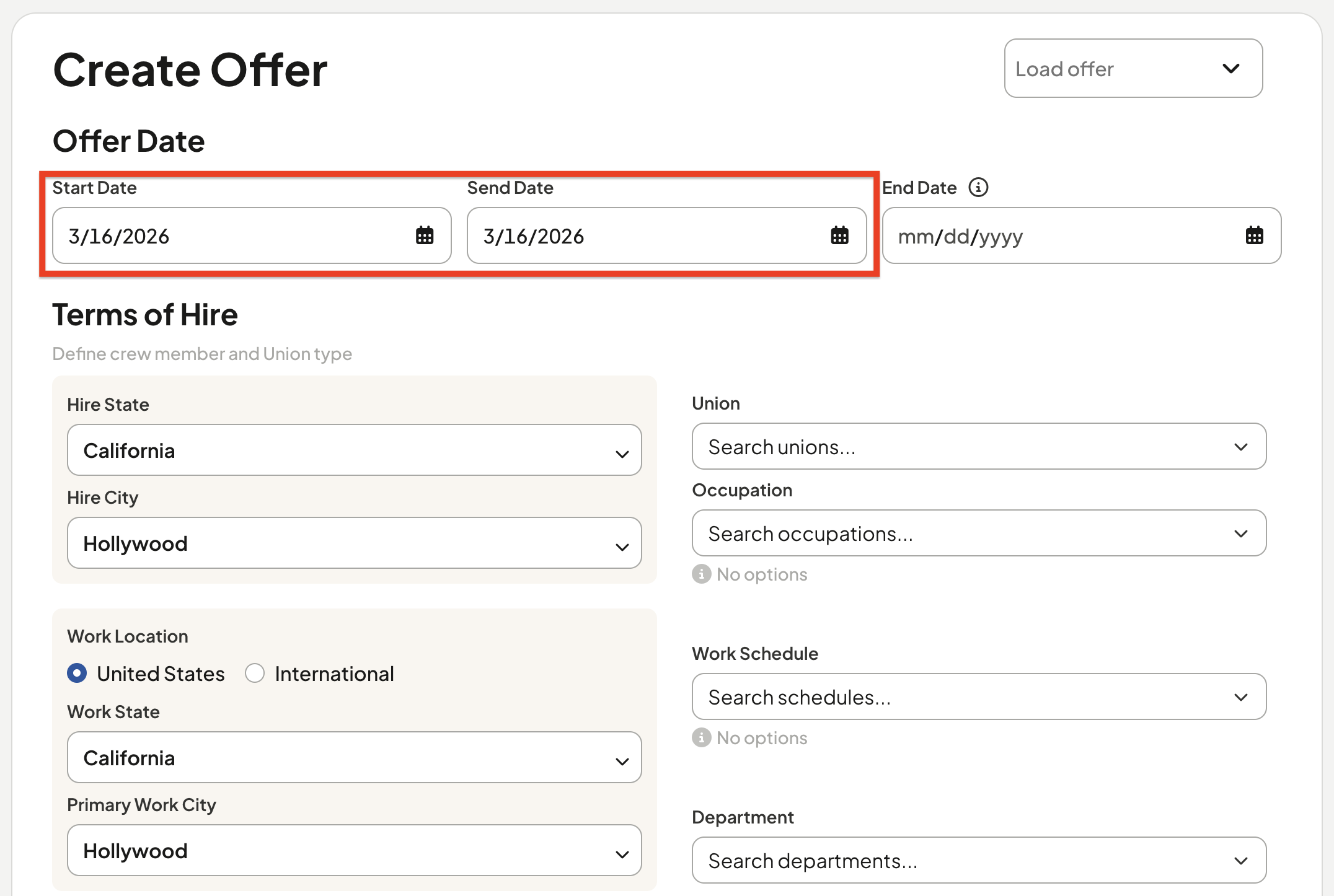Open the Search schedules dropdown
The width and height of the screenshot is (1334, 896).
979,696
